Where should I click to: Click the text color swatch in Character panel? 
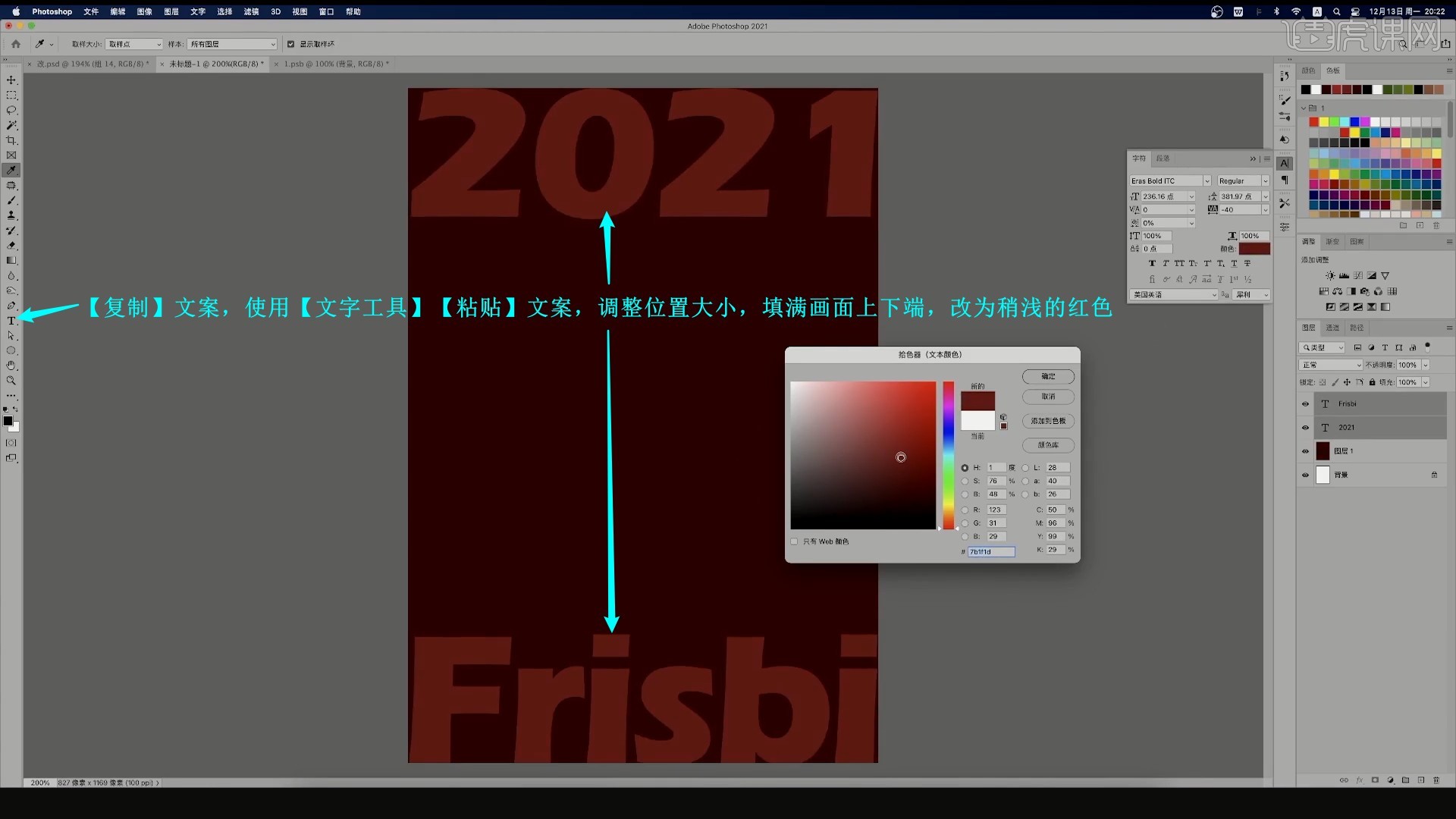pos(1254,249)
